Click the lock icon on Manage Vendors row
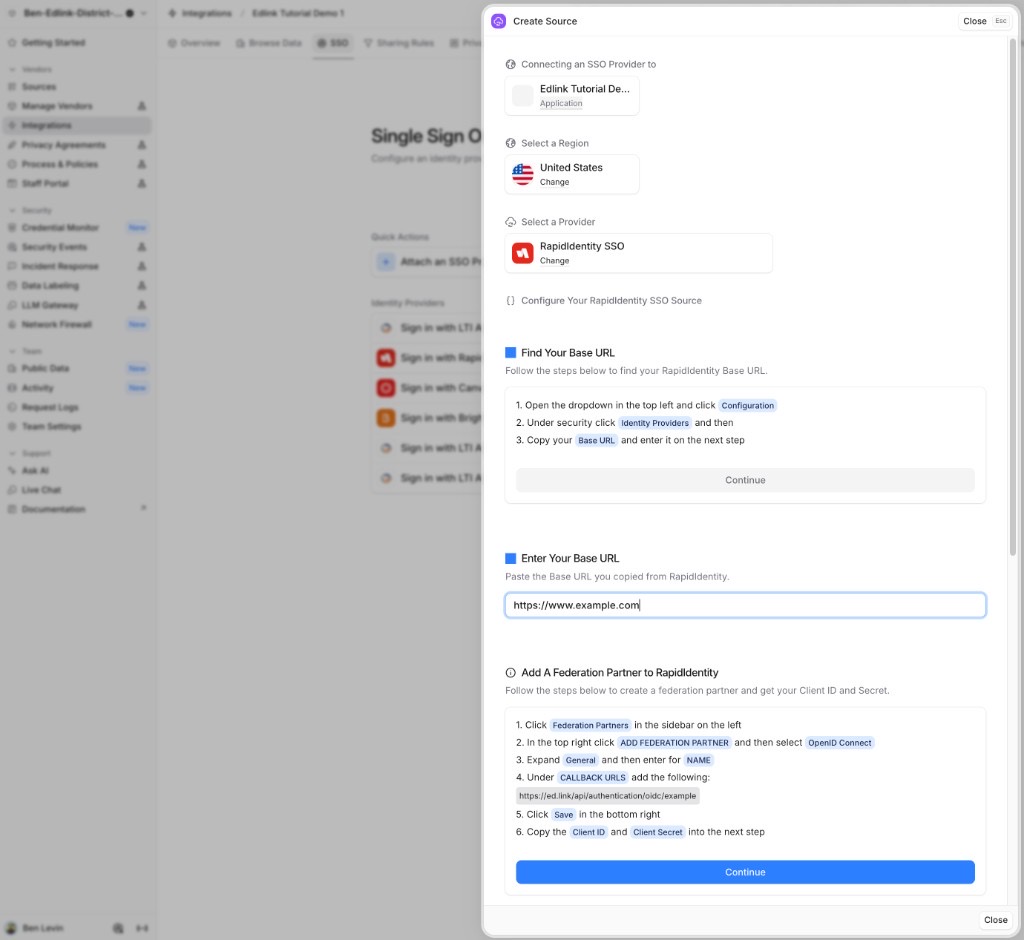The width and height of the screenshot is (1024, 940). (x=142, y=106)
